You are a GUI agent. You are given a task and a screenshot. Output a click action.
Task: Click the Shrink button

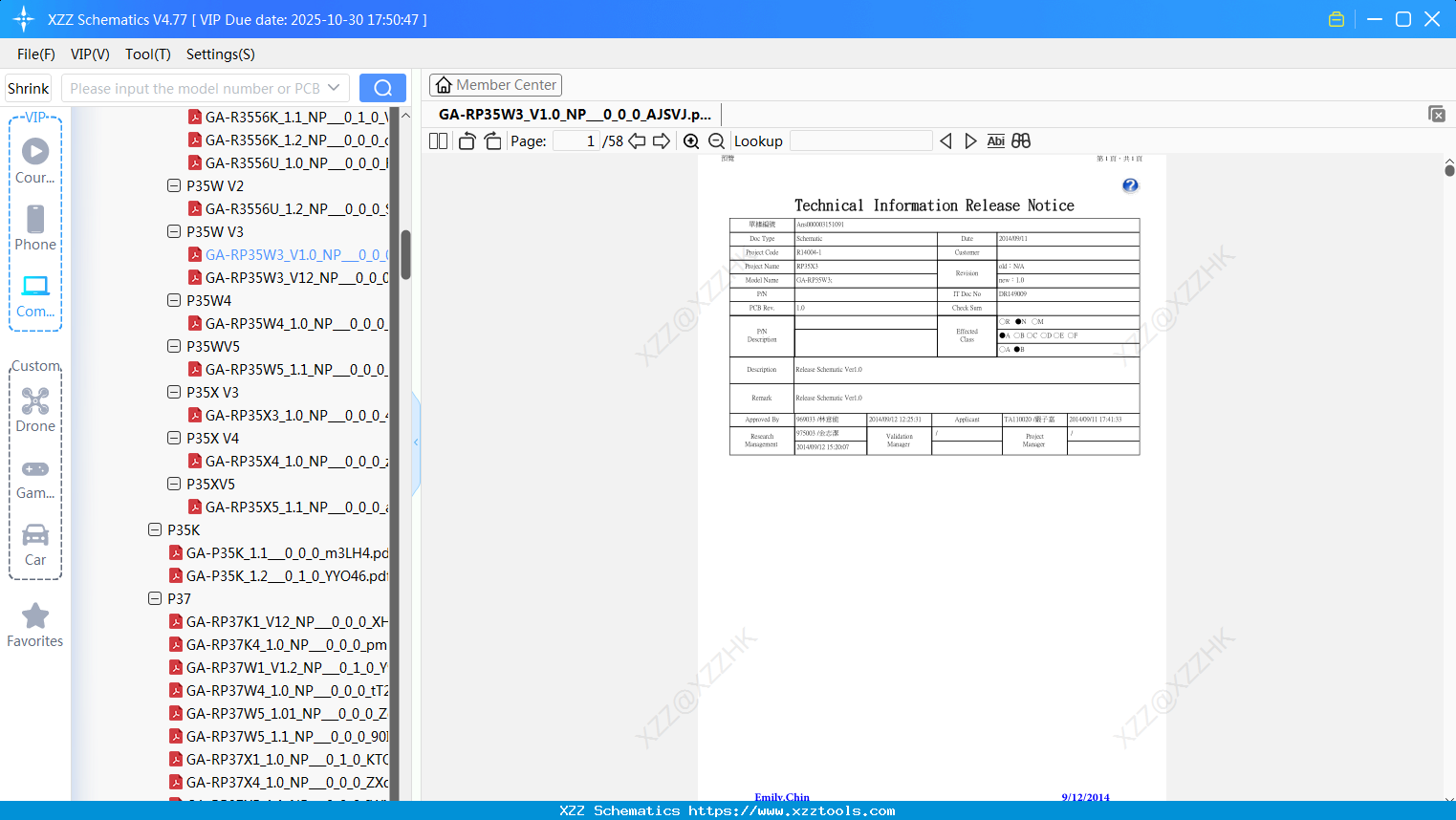28,88
